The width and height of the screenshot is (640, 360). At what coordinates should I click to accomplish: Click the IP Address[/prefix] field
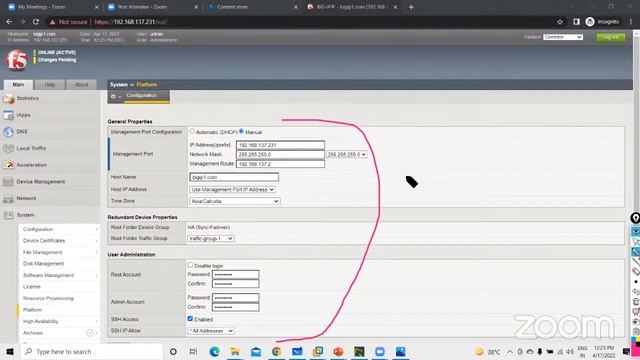point(280,145)
